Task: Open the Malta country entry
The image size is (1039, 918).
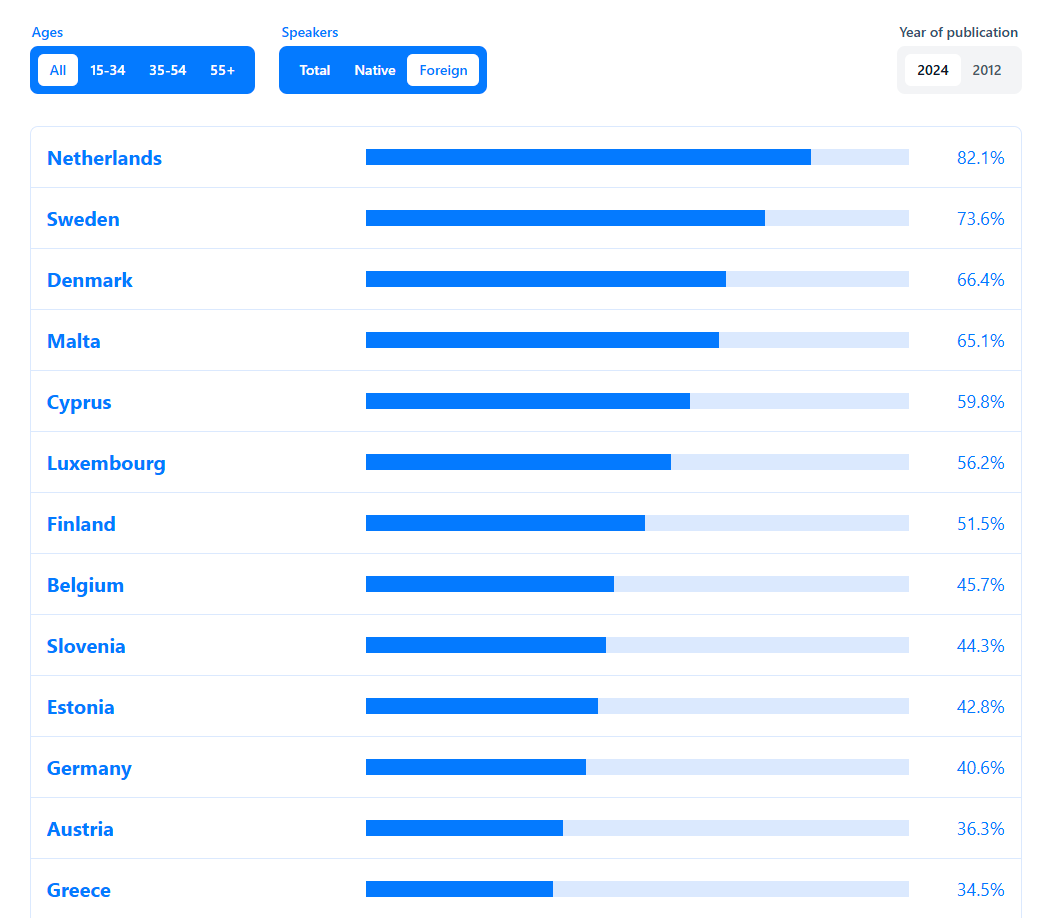Action: pos(525,340)
